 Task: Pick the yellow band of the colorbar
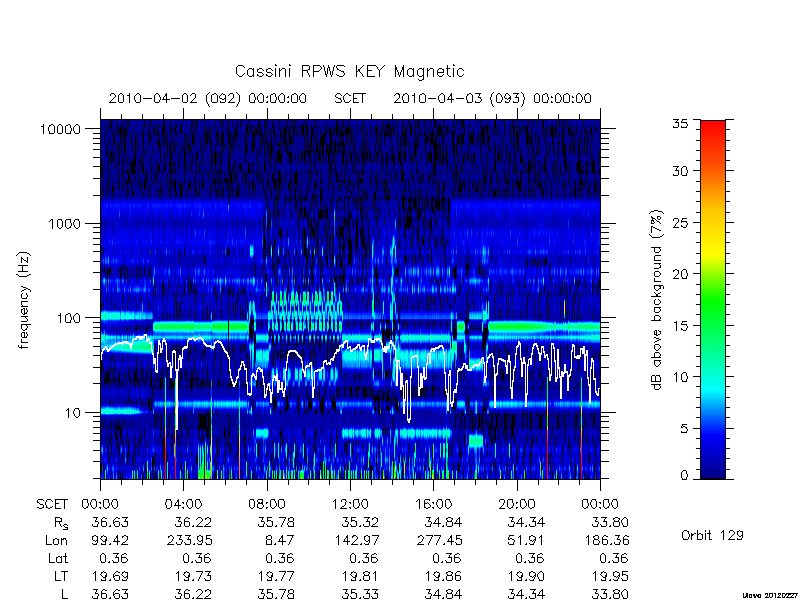point(713,251)
